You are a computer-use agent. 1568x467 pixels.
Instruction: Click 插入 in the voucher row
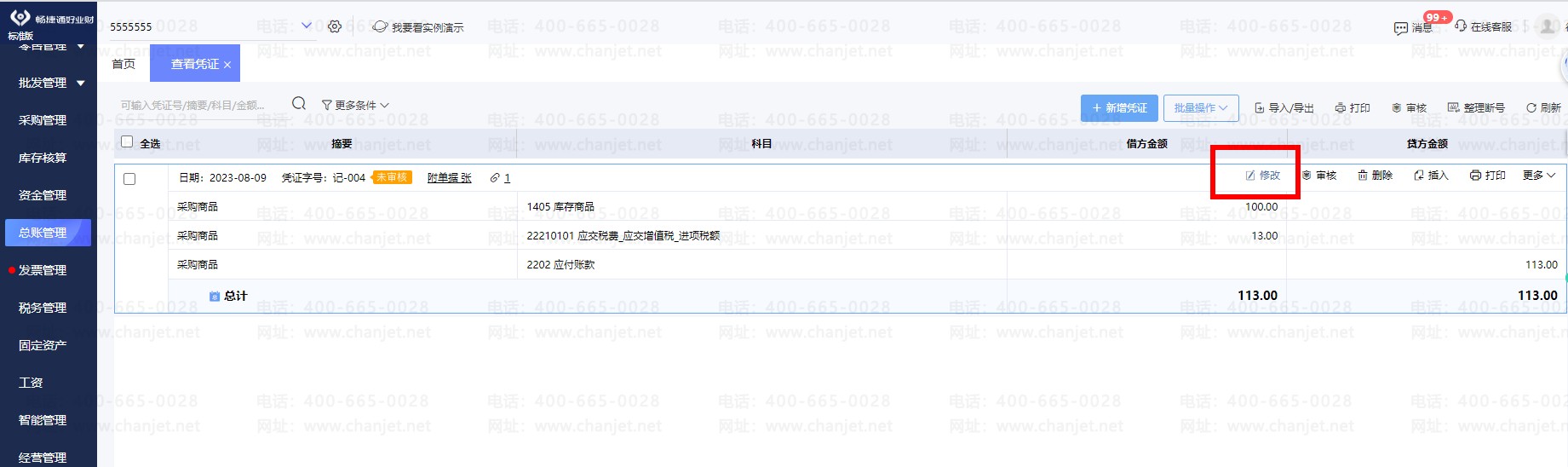tap(1431, 176)
